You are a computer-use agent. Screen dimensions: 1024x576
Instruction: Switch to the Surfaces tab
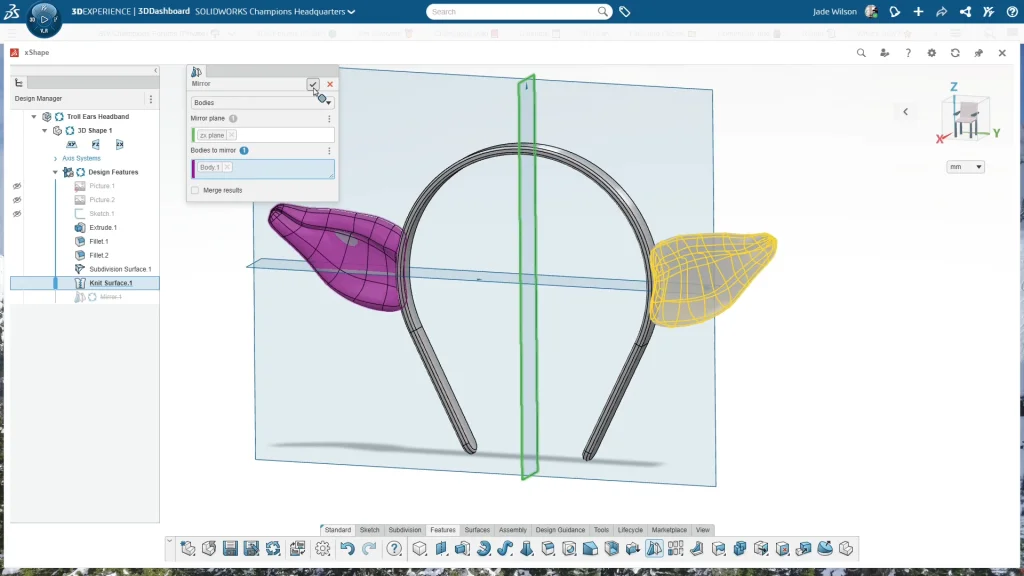pos(477,530)
